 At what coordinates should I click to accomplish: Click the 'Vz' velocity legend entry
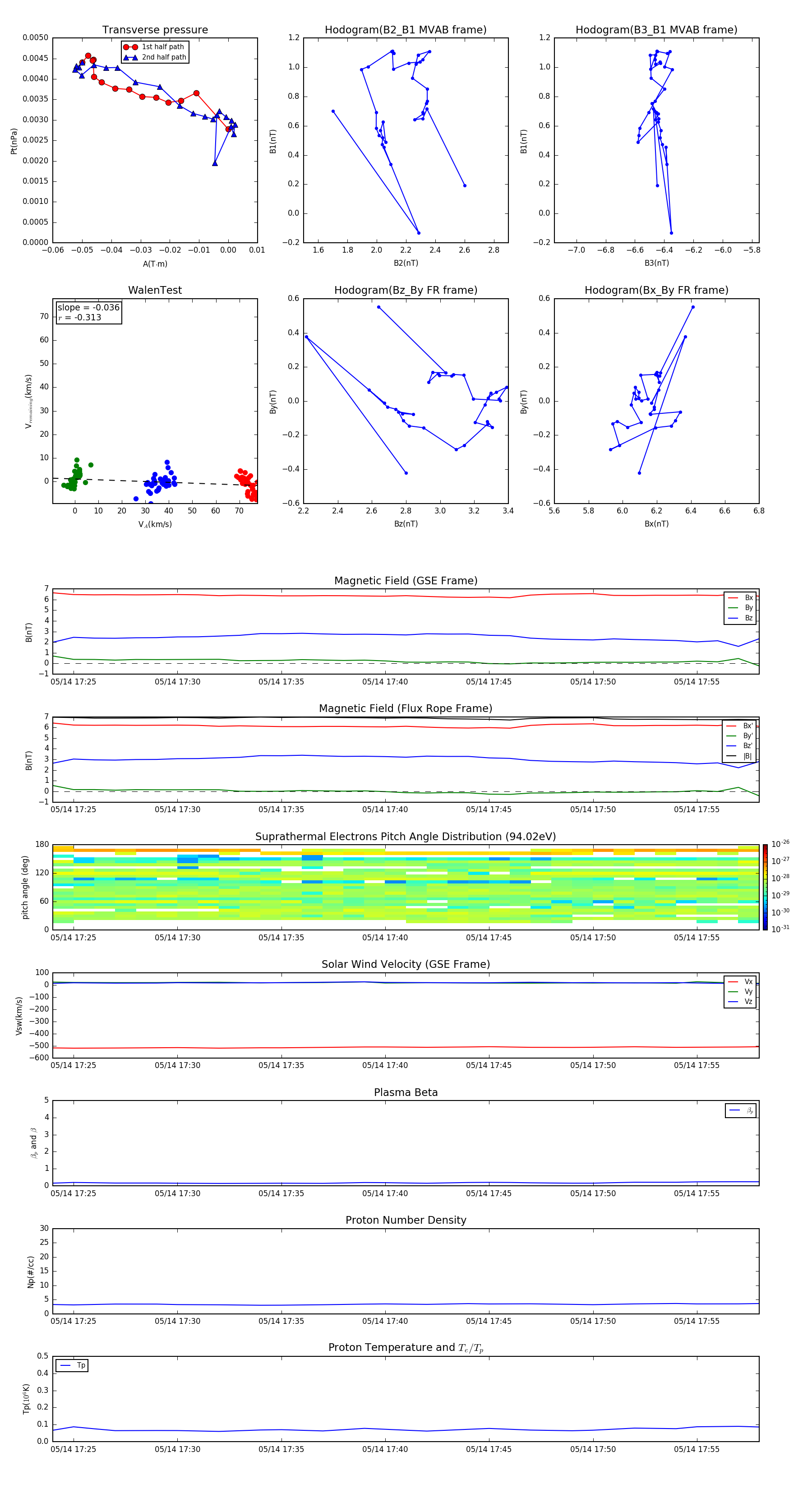741,1002
